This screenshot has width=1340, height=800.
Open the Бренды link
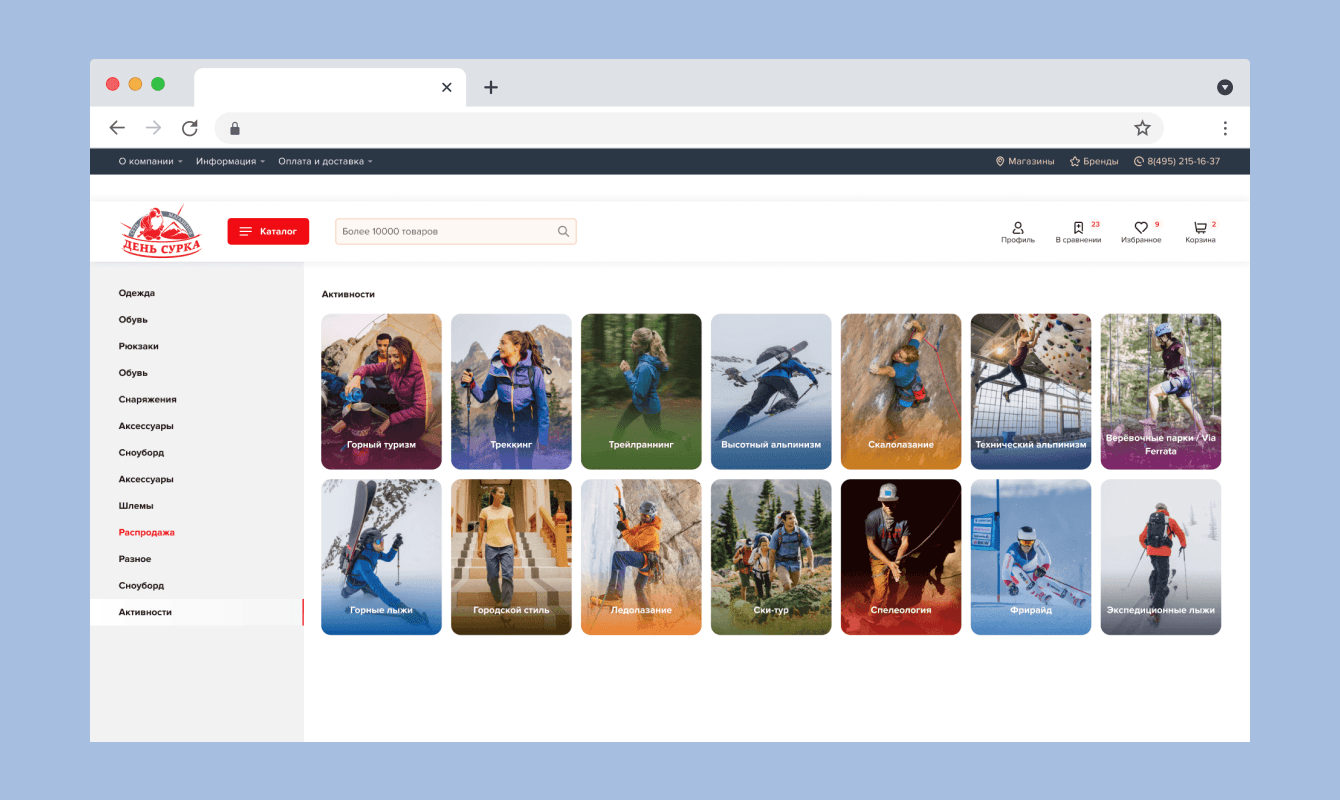[1094, 161]
